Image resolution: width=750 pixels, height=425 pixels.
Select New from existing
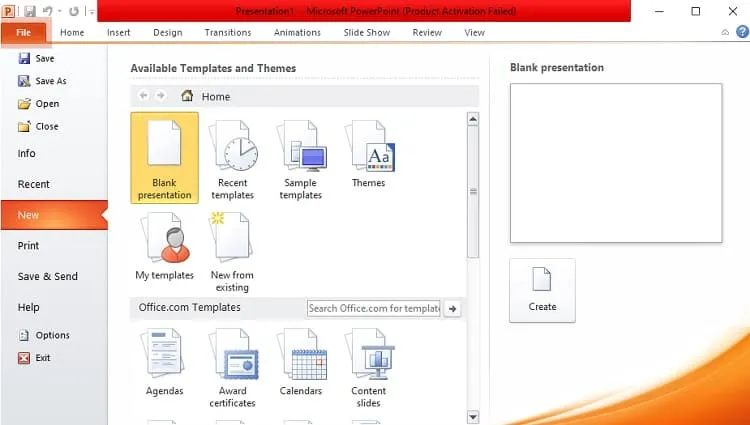click(232, 252)
